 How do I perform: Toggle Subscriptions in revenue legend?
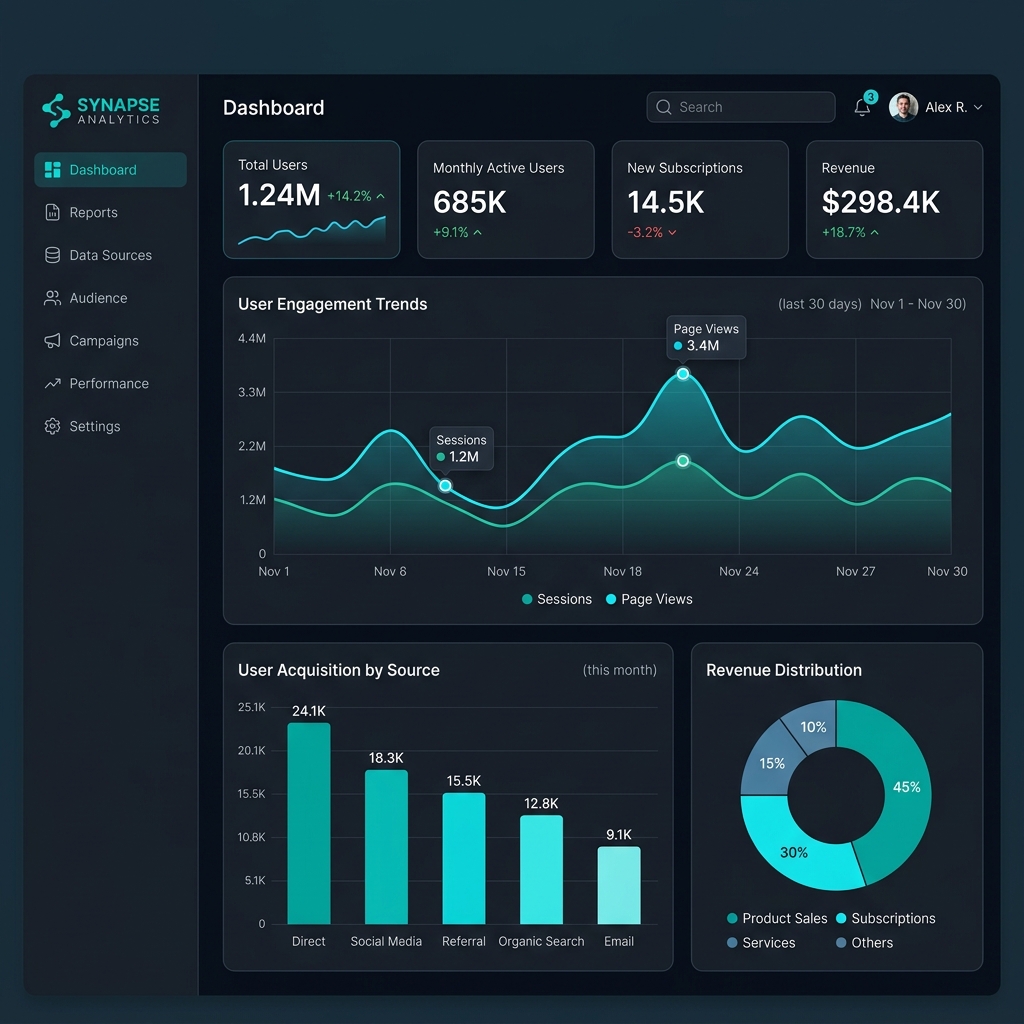[x=886, y=918]
